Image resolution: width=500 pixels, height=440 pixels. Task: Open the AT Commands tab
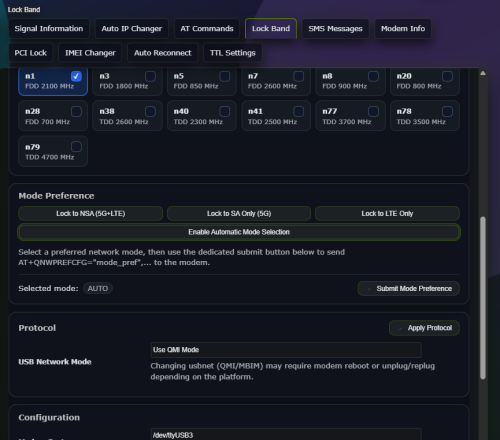click(207, 29)
